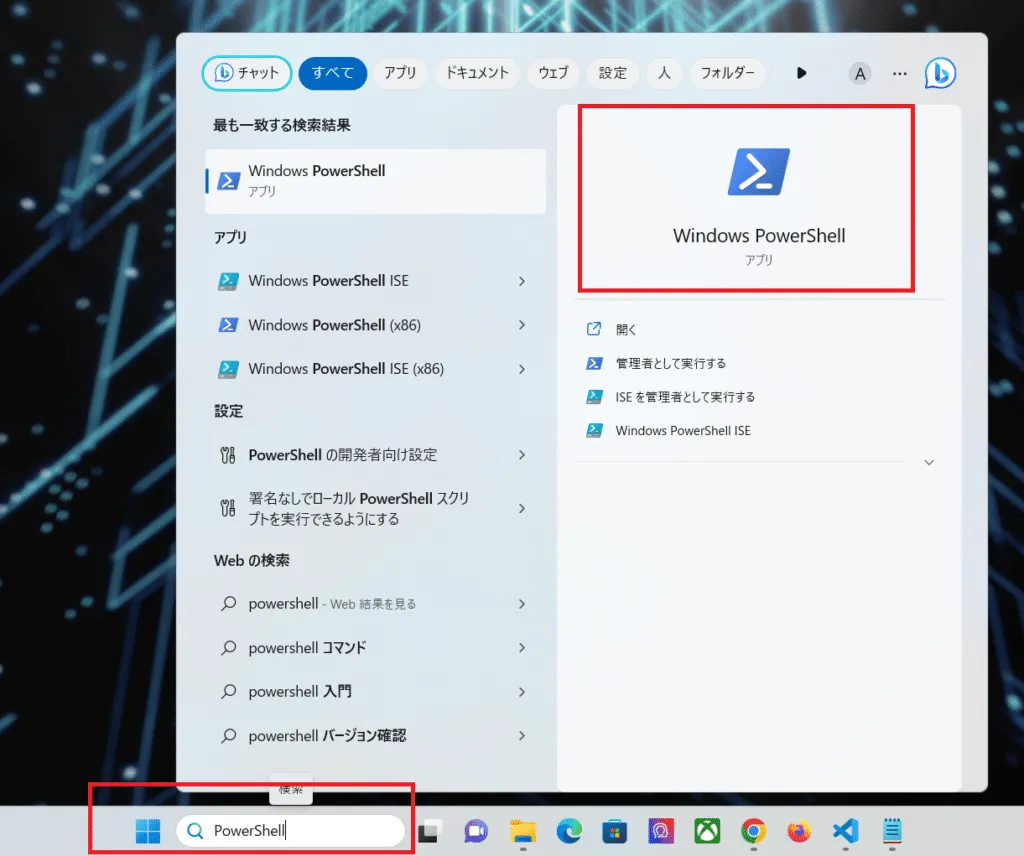
Task: Expand powershell バージョン確認 suggestion chevron
Action: (522, 736)
